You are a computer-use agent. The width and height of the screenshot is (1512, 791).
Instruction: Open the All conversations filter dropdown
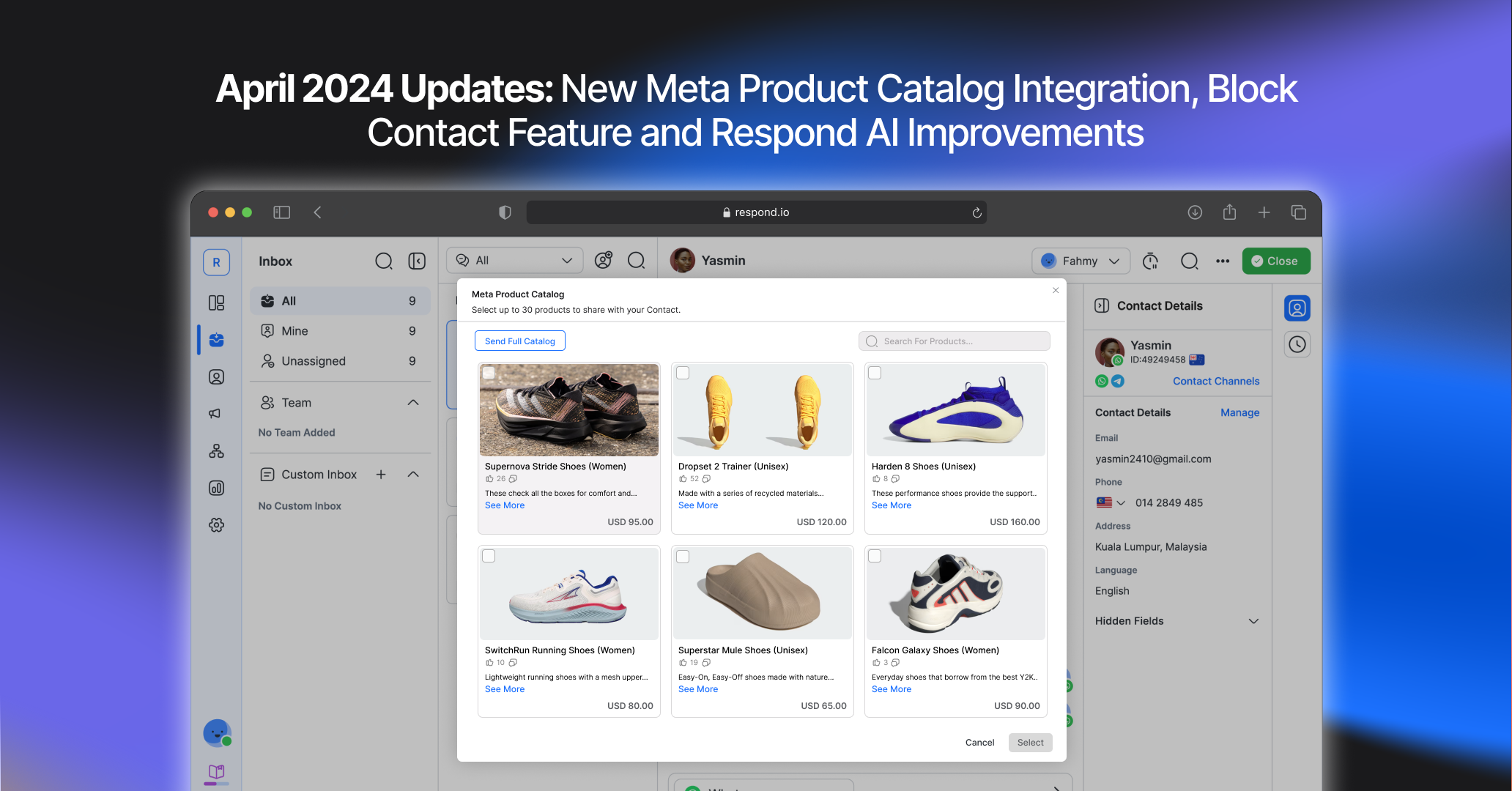click(x=514, y=260)
